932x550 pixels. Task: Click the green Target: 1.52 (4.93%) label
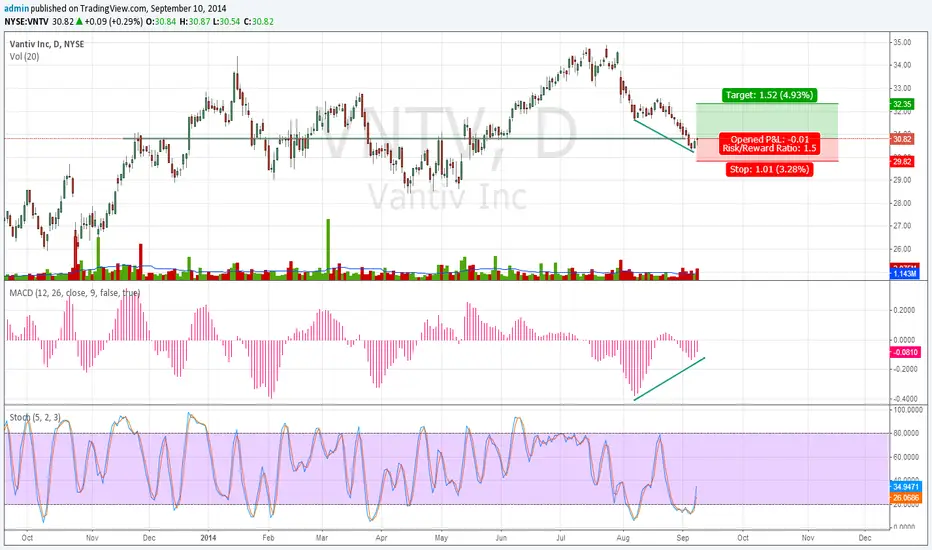tap(769, 95)
